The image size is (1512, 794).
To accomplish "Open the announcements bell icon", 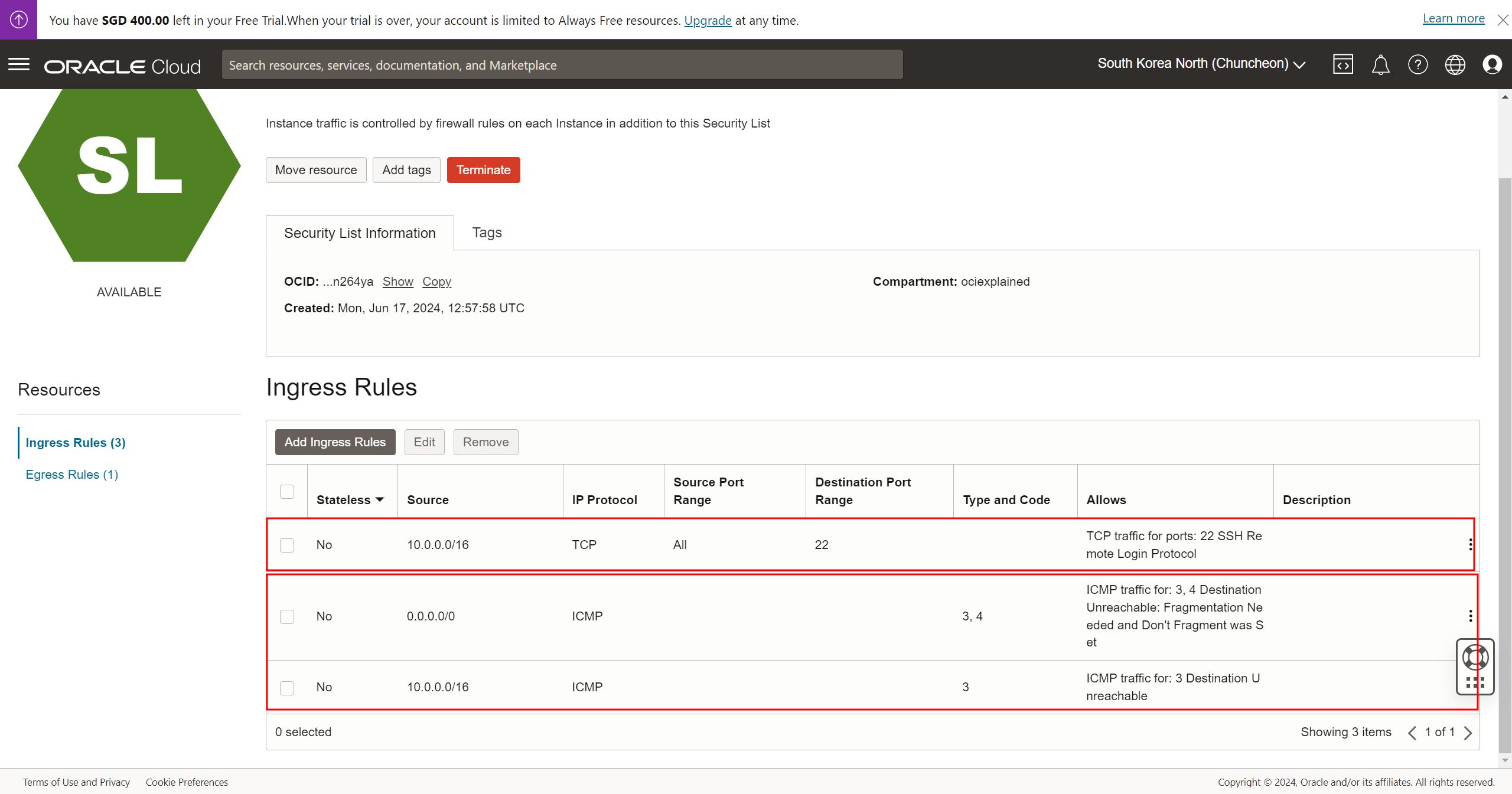I will [1380, 64].
